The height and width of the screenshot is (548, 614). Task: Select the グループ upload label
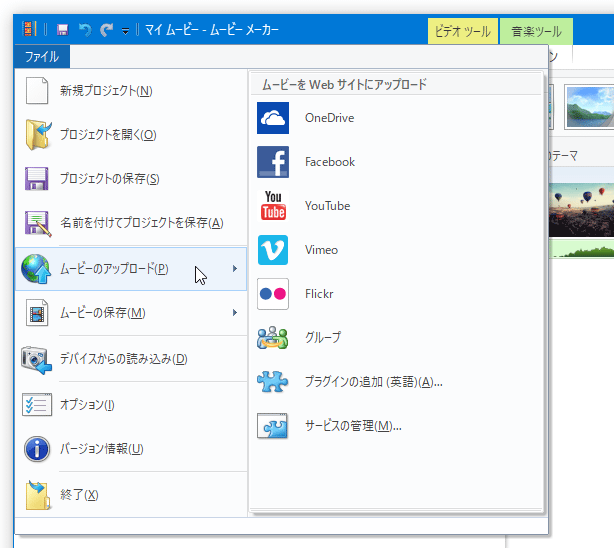323,338
